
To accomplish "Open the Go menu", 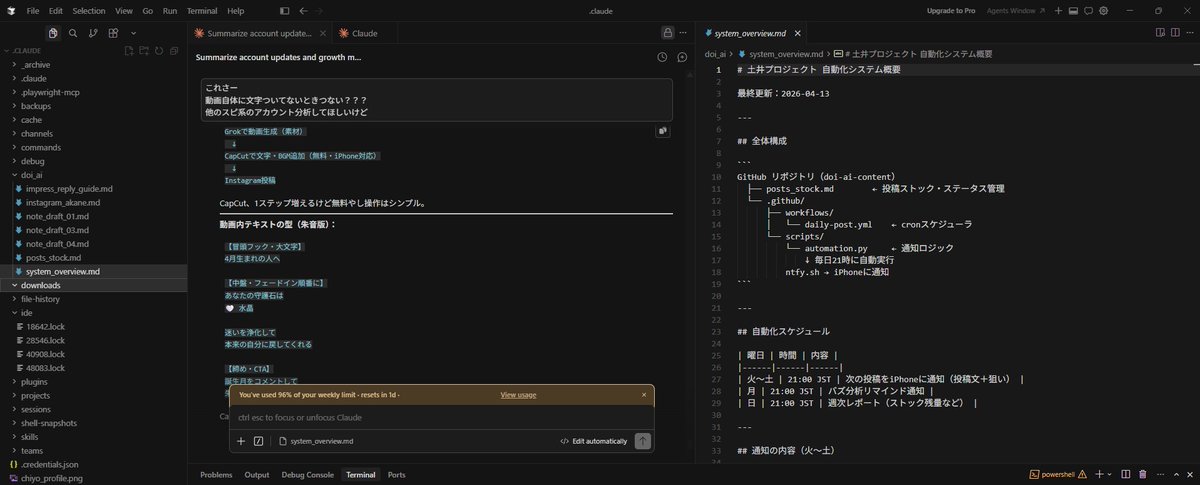I will [148, 10].
